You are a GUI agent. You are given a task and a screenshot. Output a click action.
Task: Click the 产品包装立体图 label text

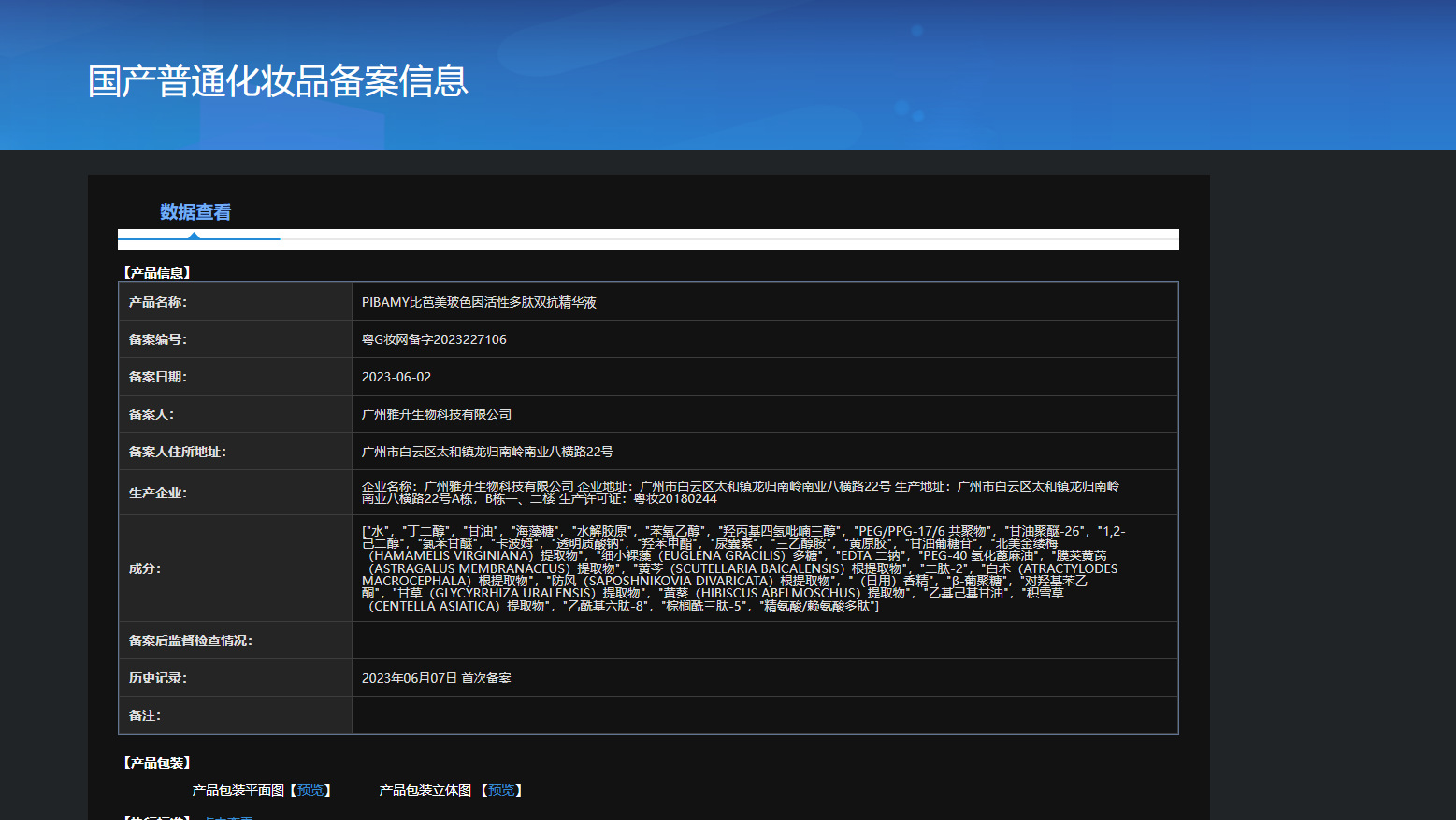tap(425, 790)
